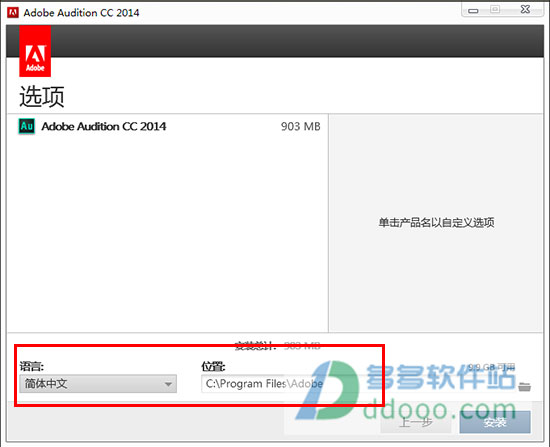Click the 上一步 back button
The width and height of the screenshot is (550, 447).
coord(416,422)
